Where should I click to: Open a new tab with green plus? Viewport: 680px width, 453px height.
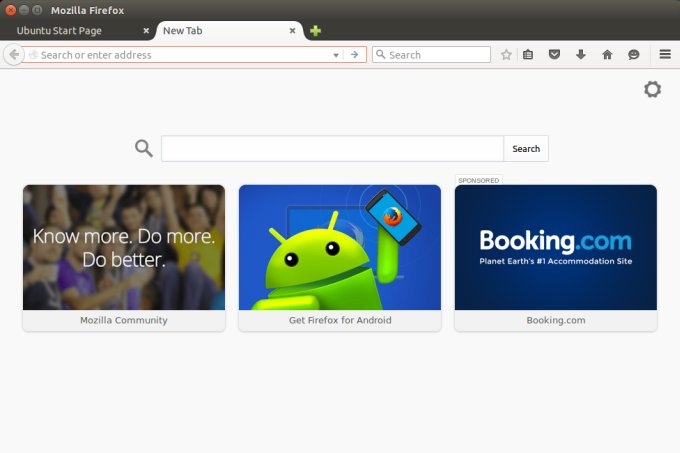coord(315,31)
